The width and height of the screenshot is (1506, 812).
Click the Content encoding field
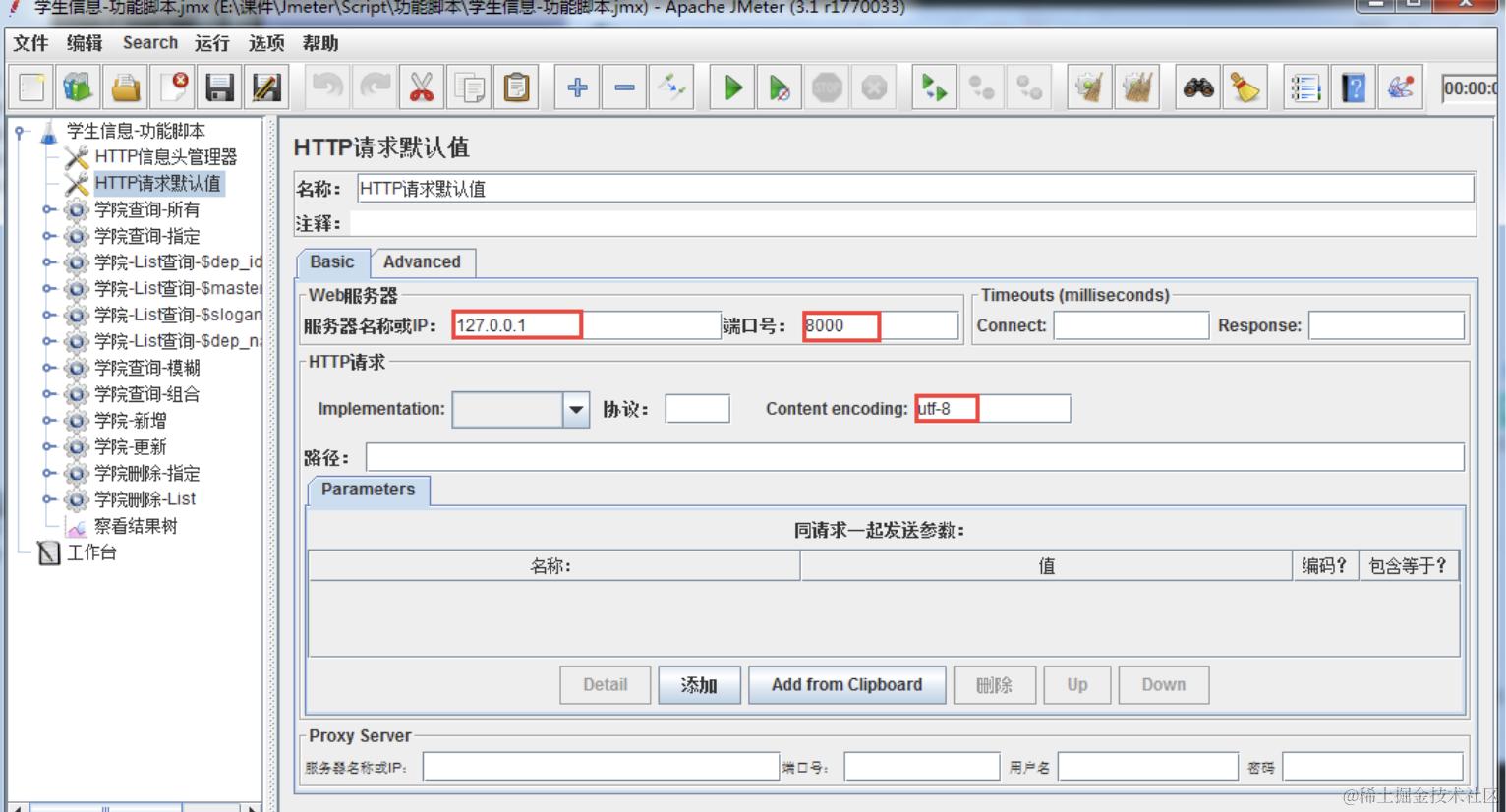point(992,409)
